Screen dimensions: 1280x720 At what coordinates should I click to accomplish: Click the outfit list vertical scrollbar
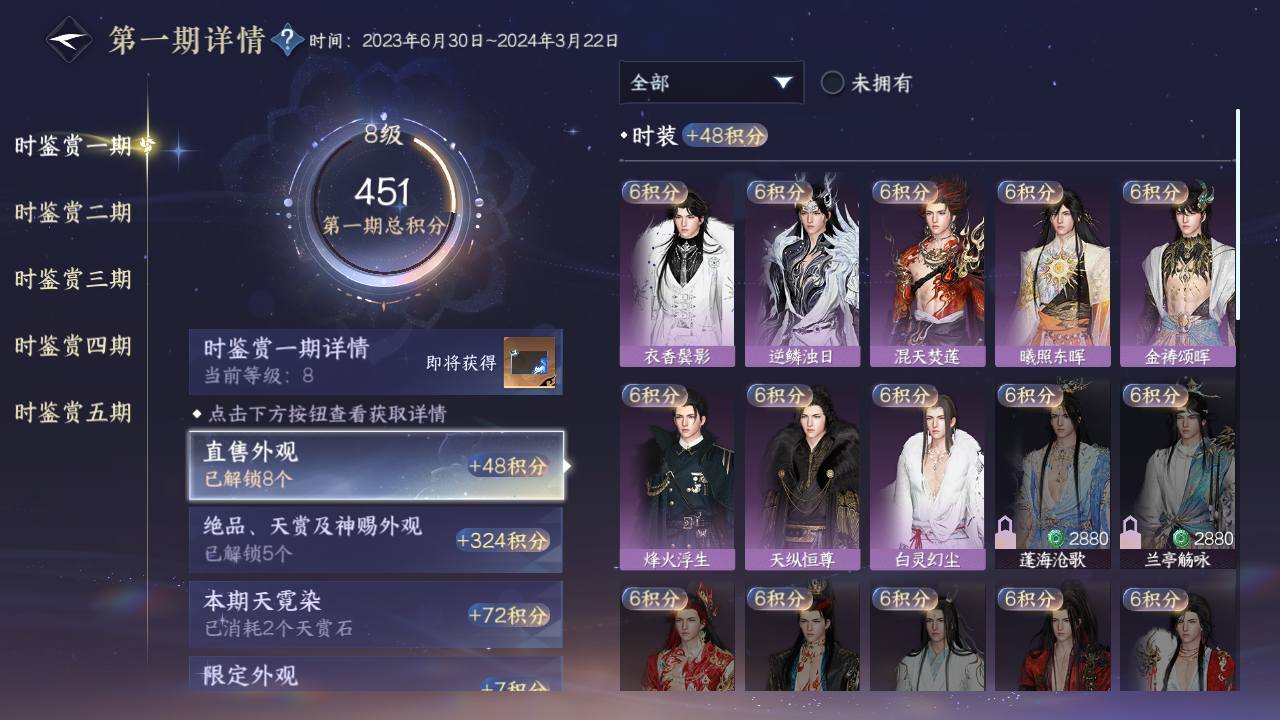tap(1238, 215)
